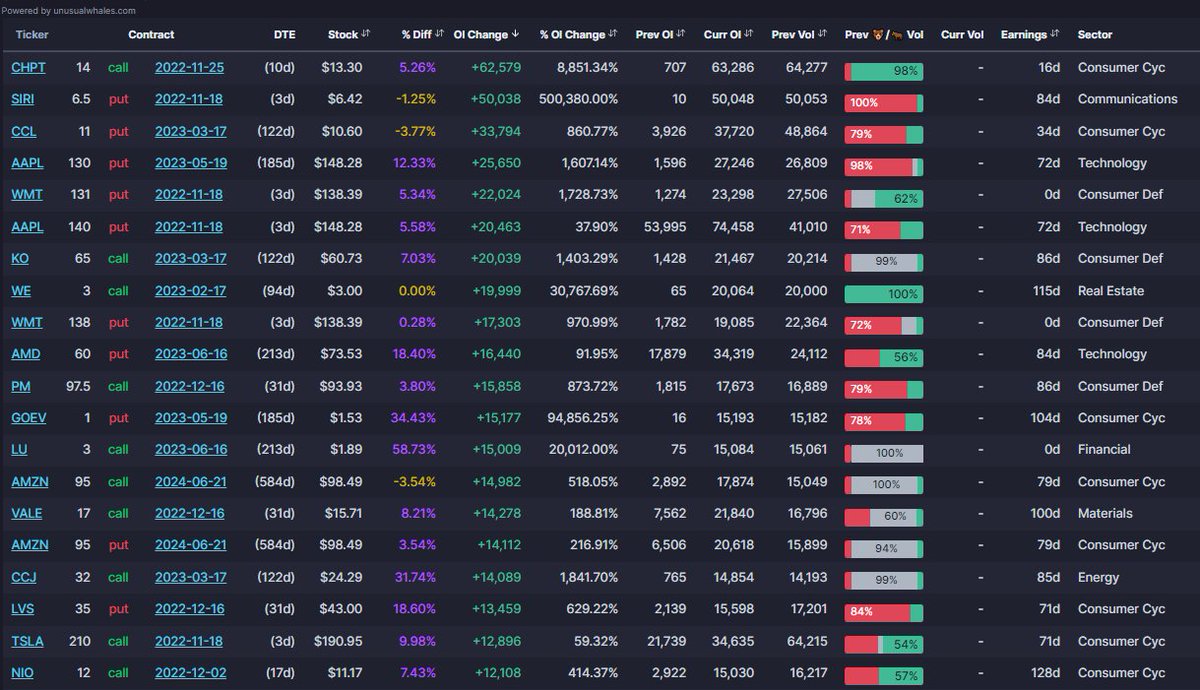The height and width of the screenshot is (690, 1200).
Task: Click the Curr OI sort icon
Action: pyautogui.click(x=748, y=34)
